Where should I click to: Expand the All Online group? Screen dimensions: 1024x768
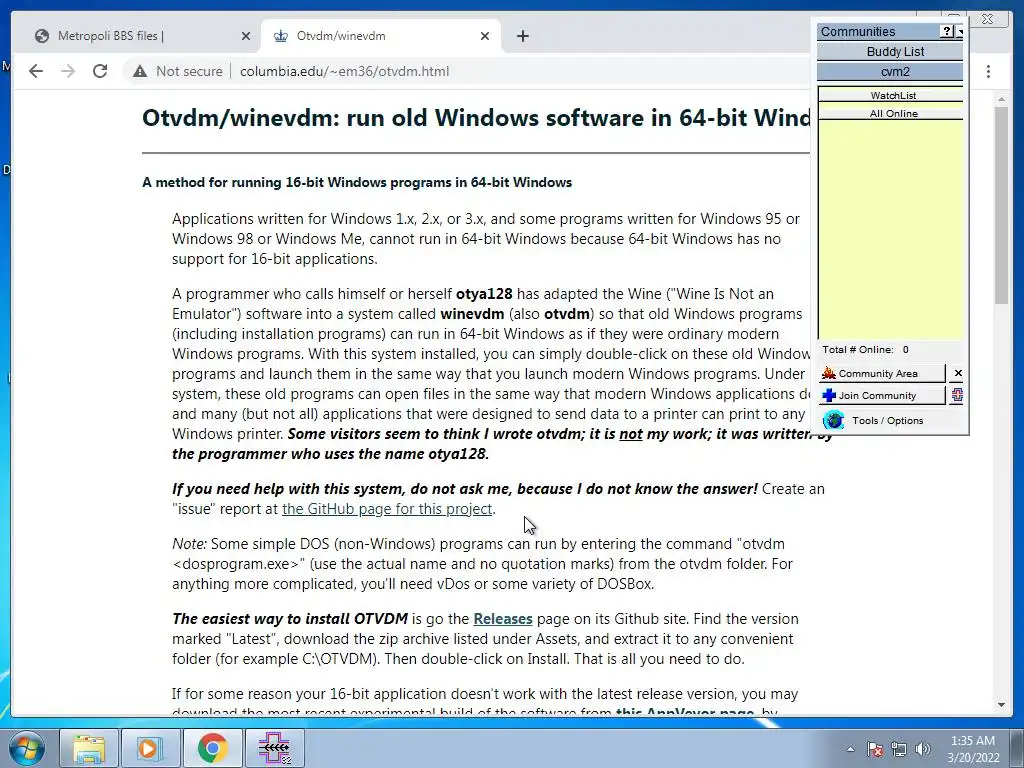pyautogui.click(x=891, y=114)
